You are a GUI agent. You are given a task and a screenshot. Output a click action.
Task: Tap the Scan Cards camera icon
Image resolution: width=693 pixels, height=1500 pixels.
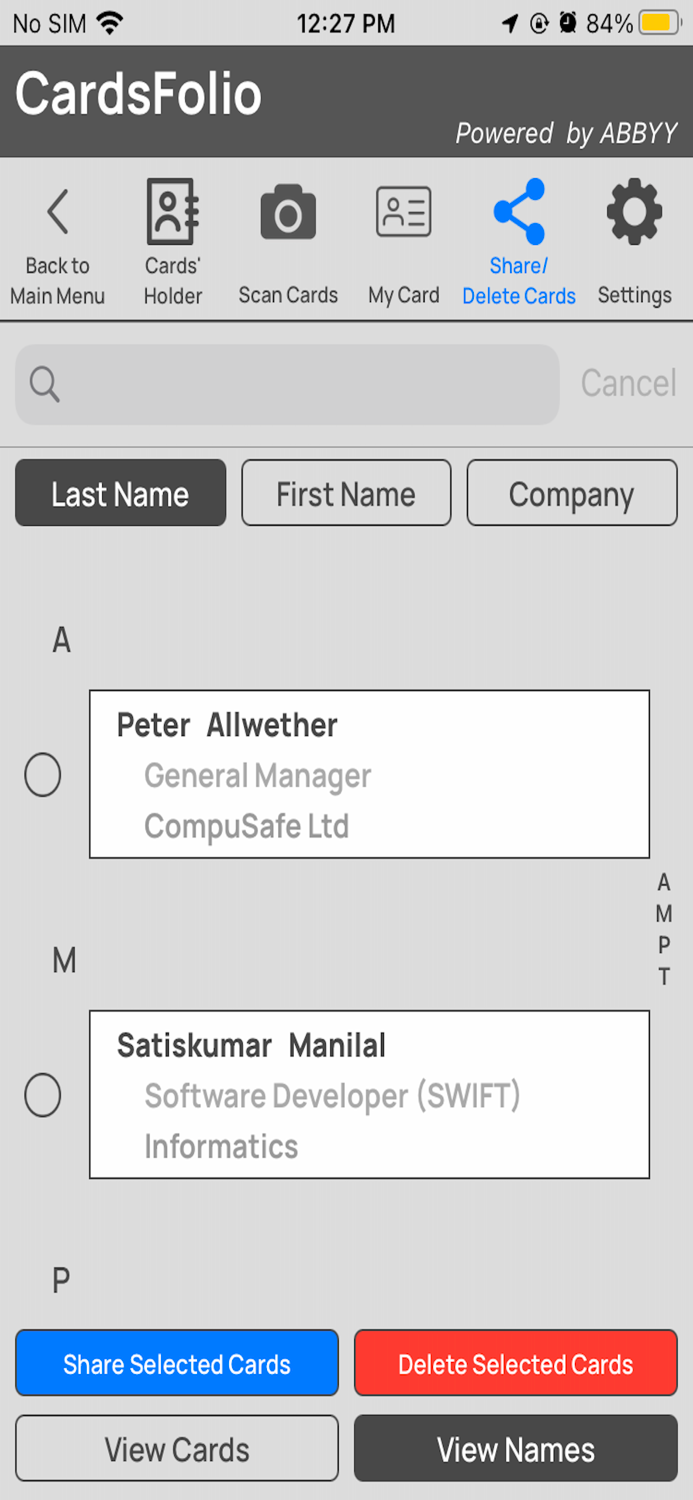288,213
